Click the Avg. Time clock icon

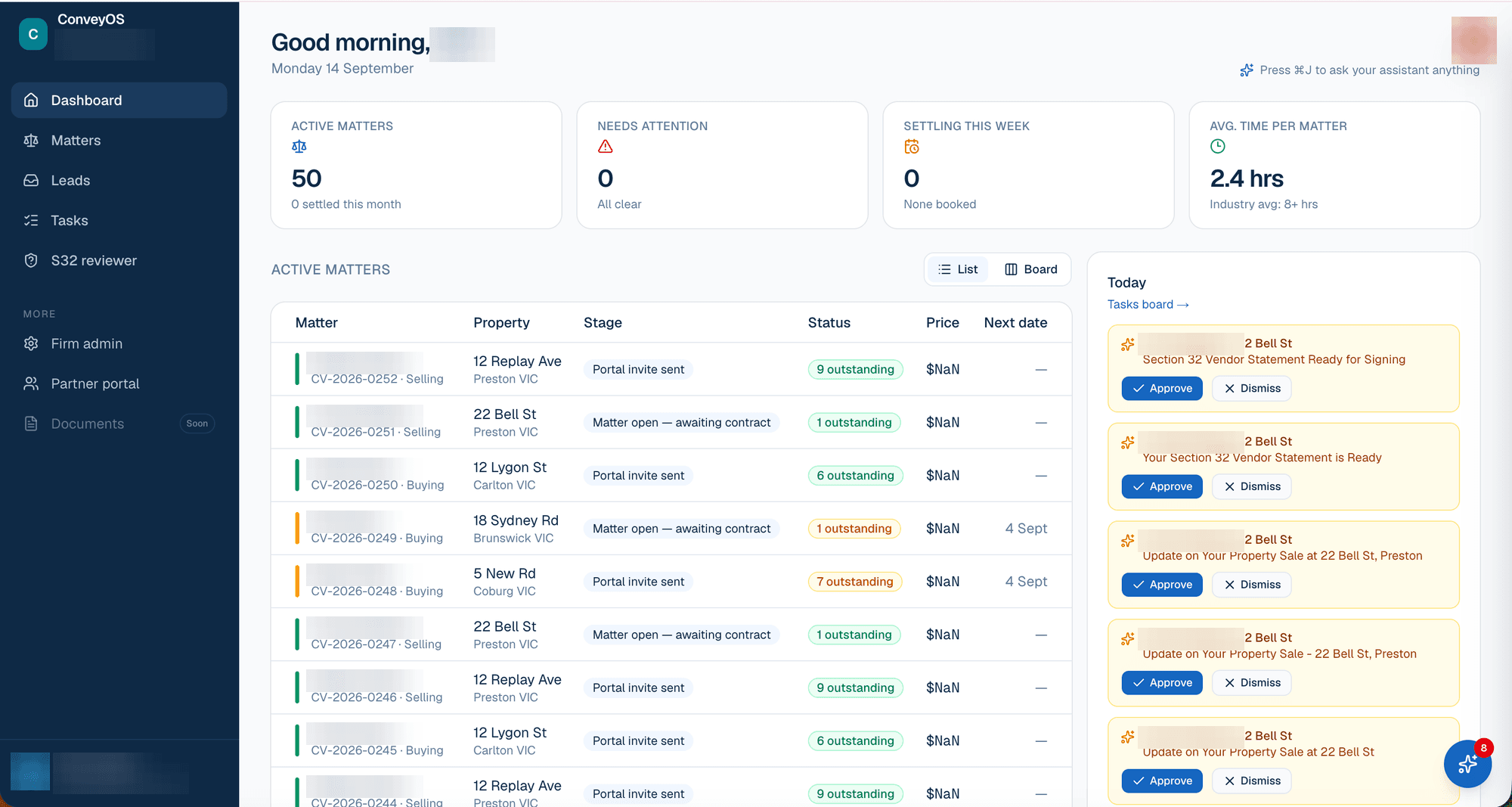click(1218, 147)
